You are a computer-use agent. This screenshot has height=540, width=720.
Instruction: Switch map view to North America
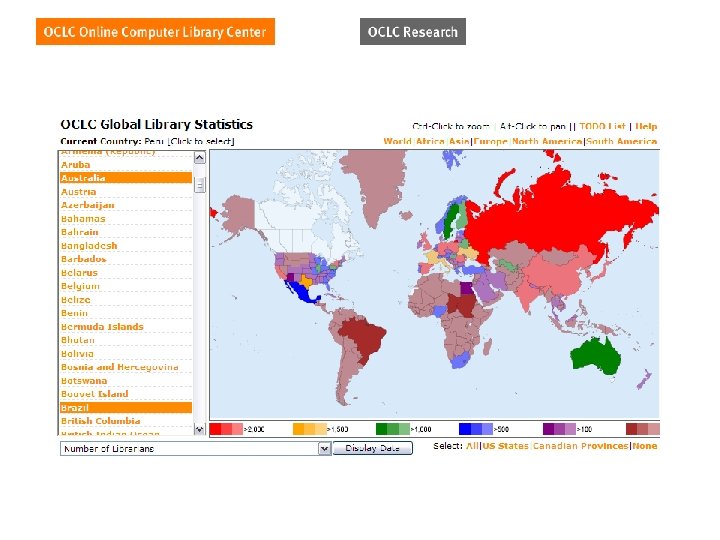(547, 141)
